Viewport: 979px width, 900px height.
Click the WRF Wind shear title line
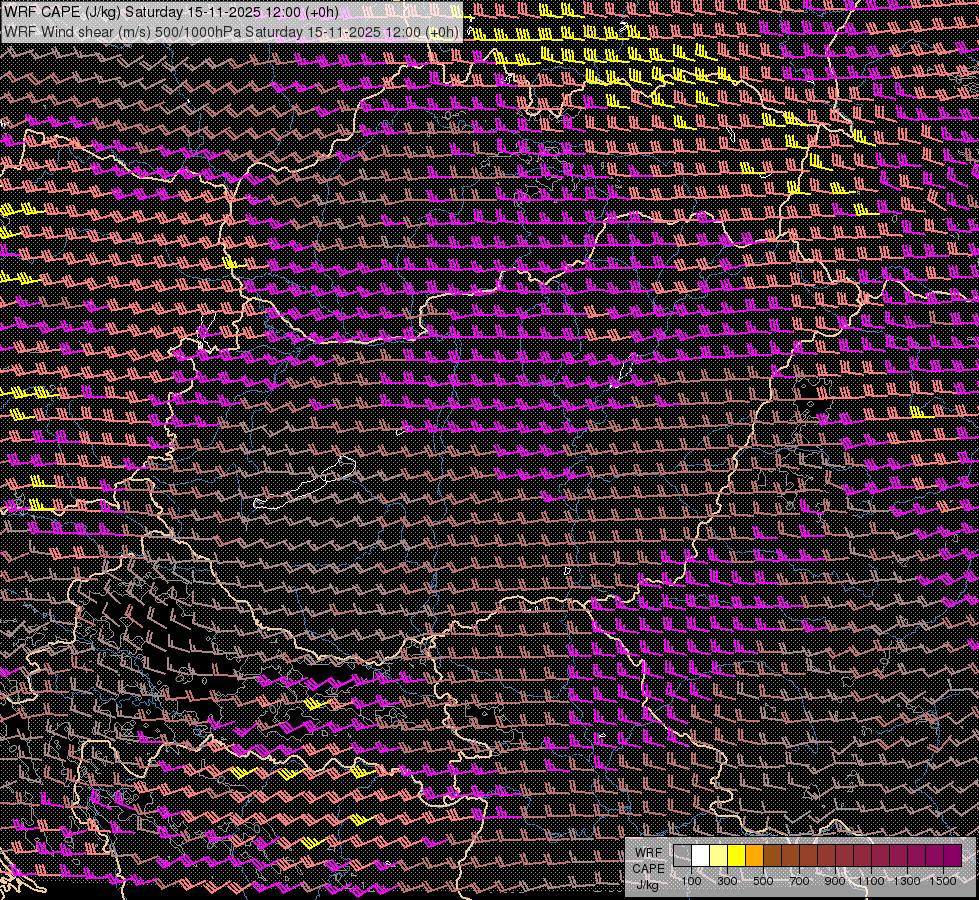[x=230, y=31]
